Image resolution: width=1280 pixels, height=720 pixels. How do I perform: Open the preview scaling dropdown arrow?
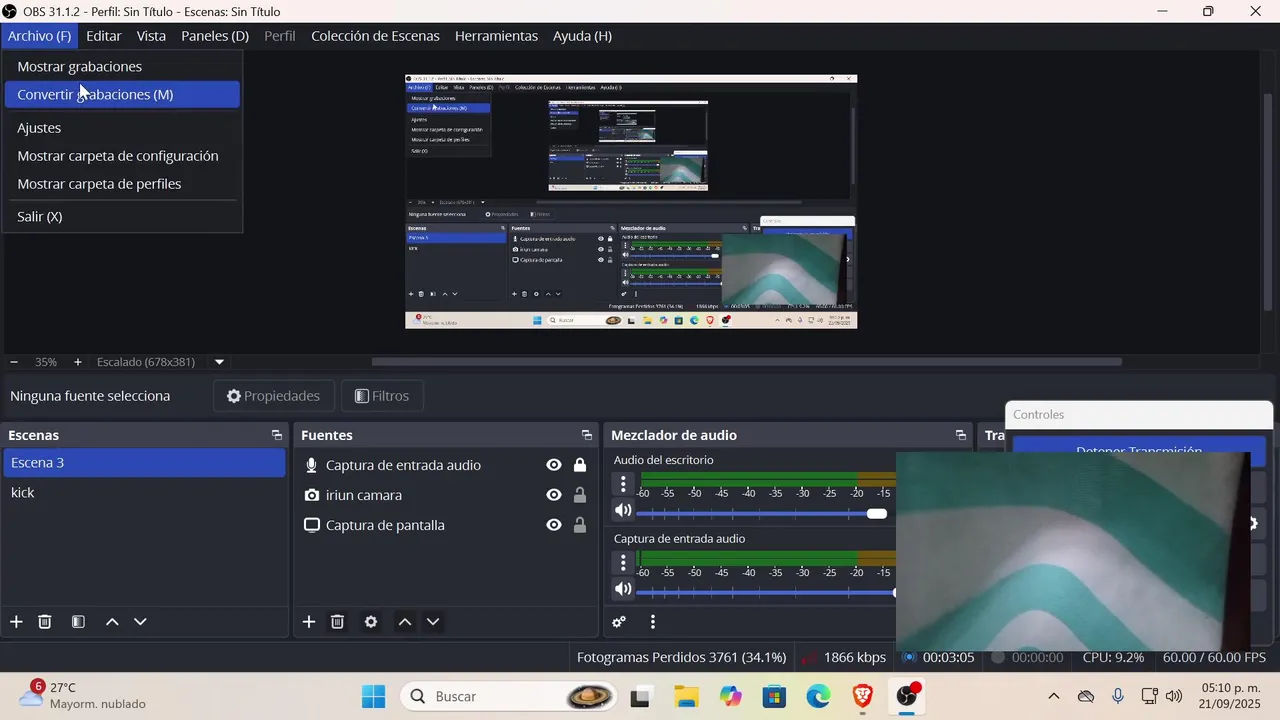219,362
